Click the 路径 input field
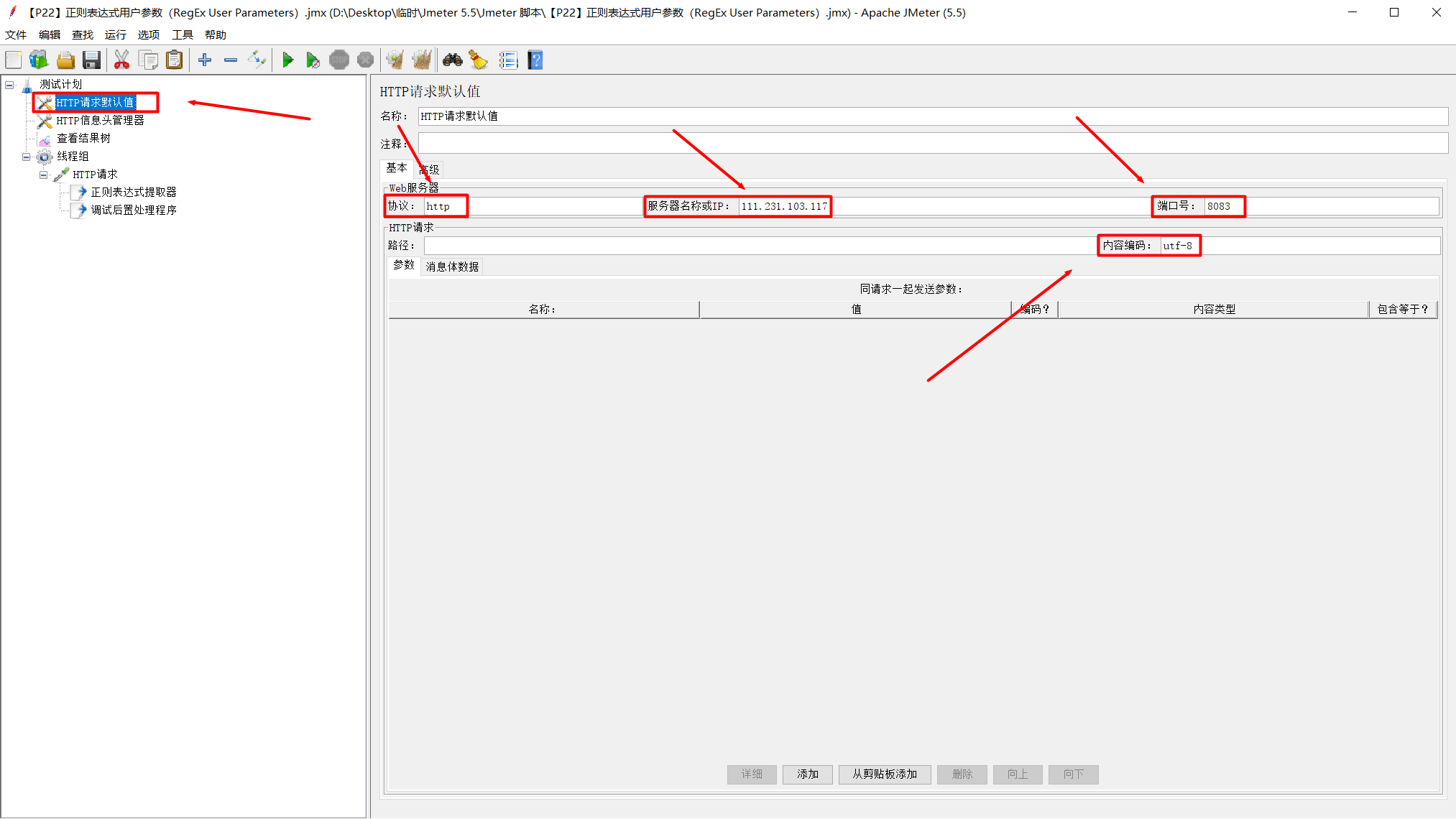 (760, 246)
